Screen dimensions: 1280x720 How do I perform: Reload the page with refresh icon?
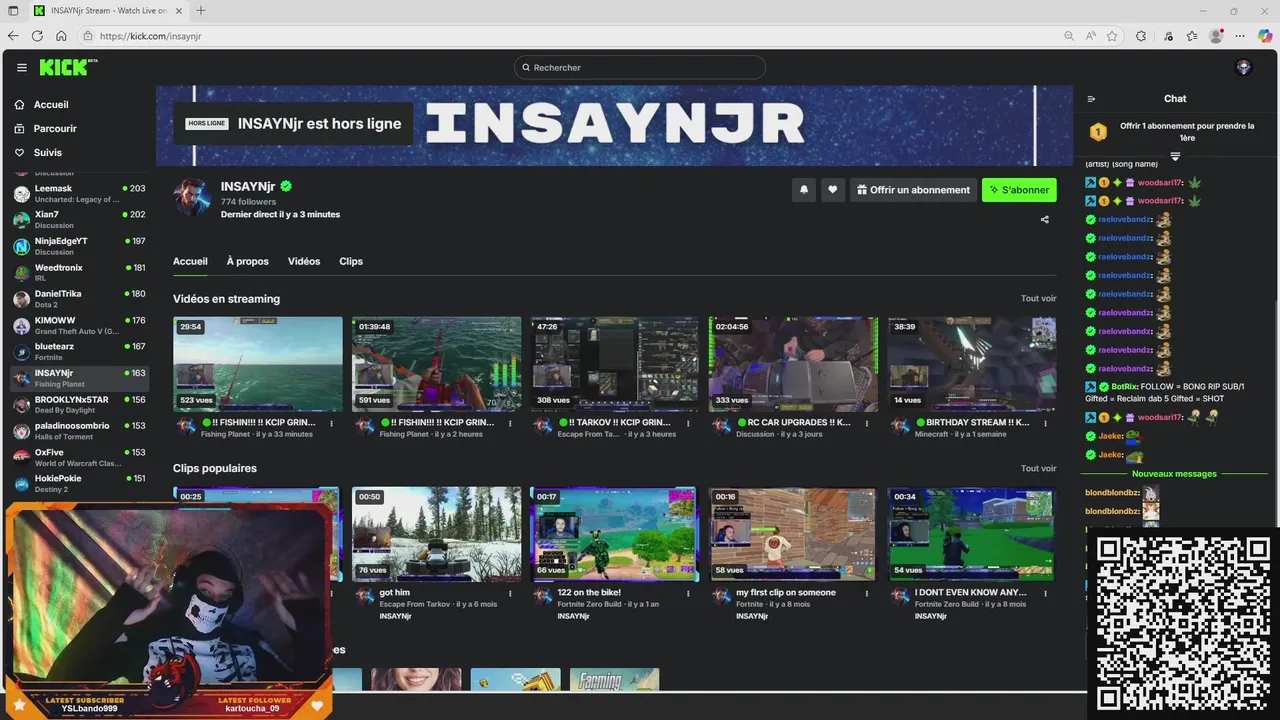pyautogui.click(x=37, y=36)
